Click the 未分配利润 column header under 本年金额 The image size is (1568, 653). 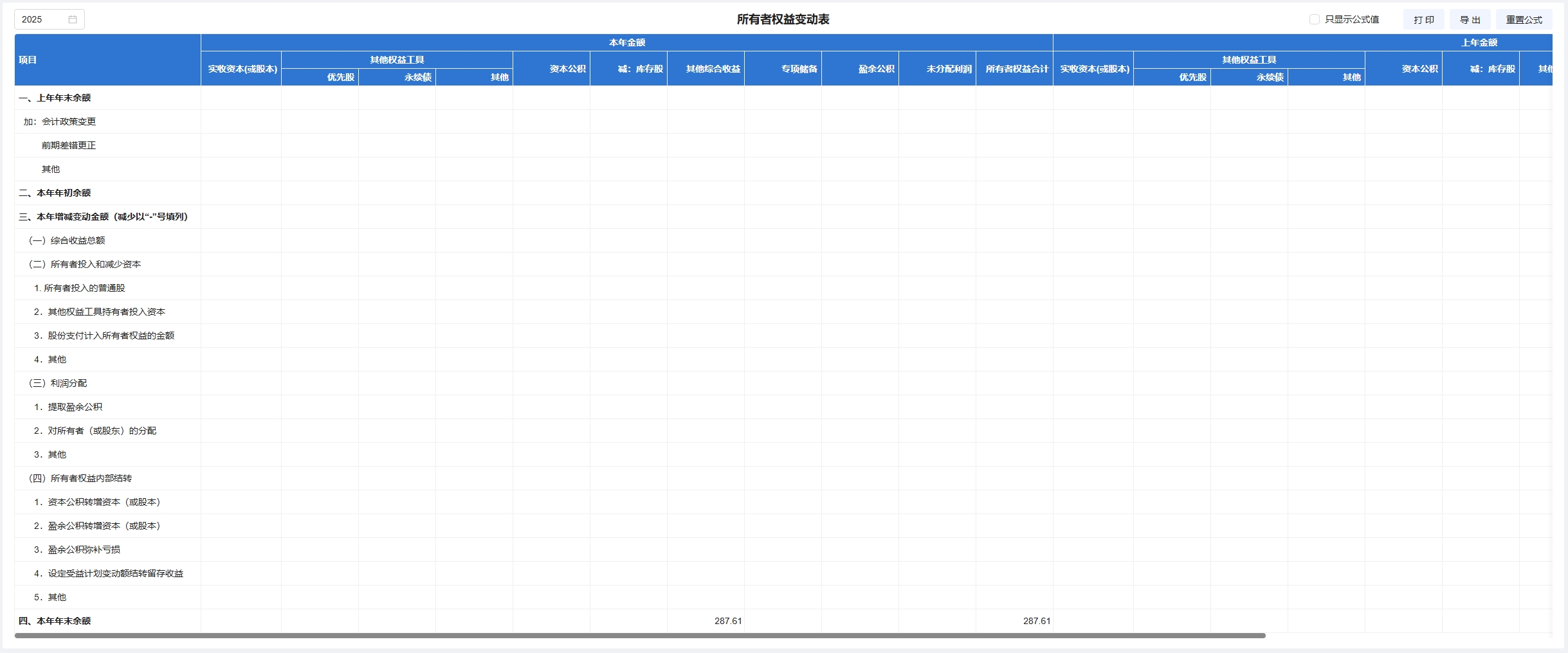[x=949, y=69]
